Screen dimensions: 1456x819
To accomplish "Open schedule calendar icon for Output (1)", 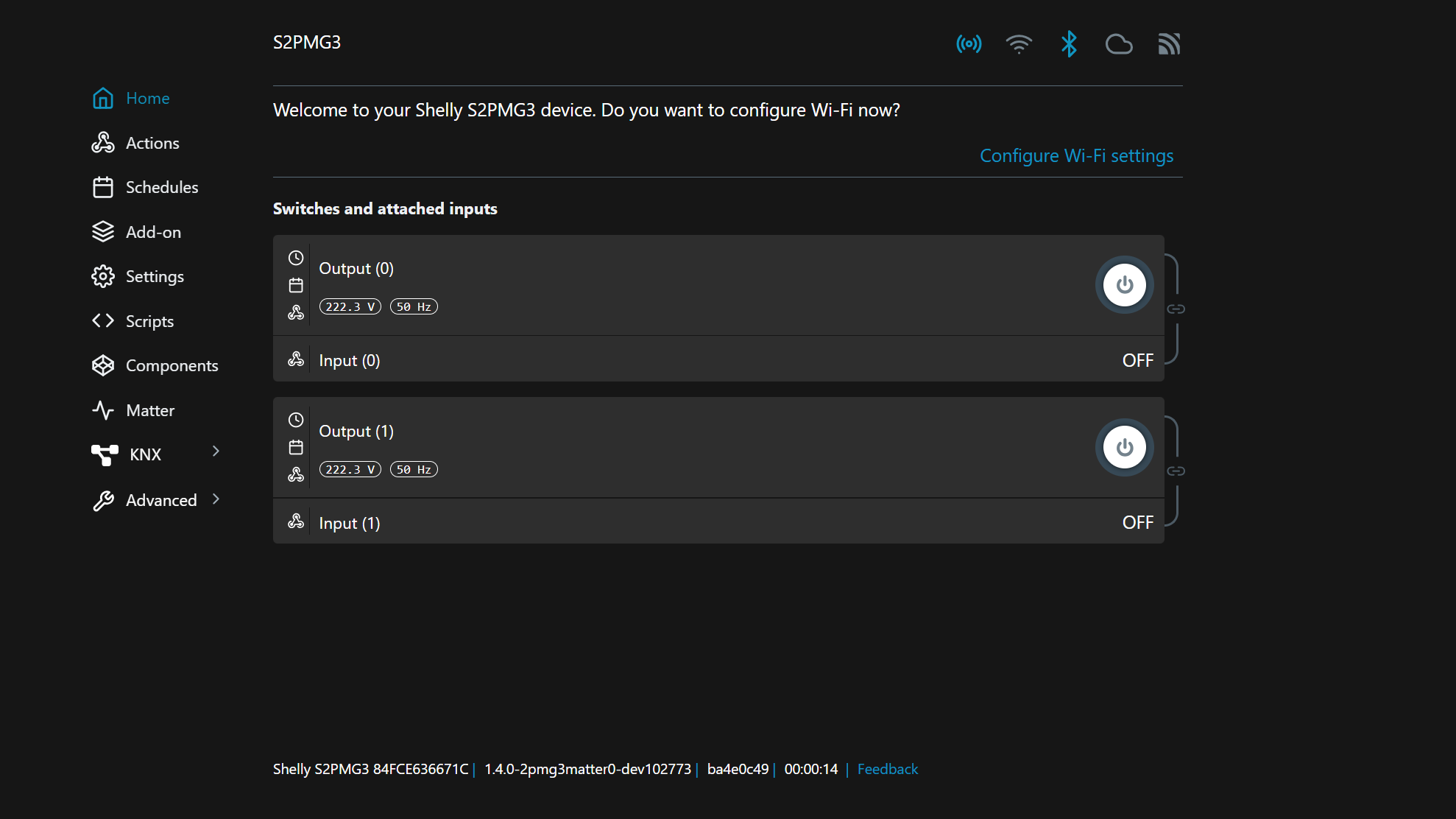I will tap(296, 447).
